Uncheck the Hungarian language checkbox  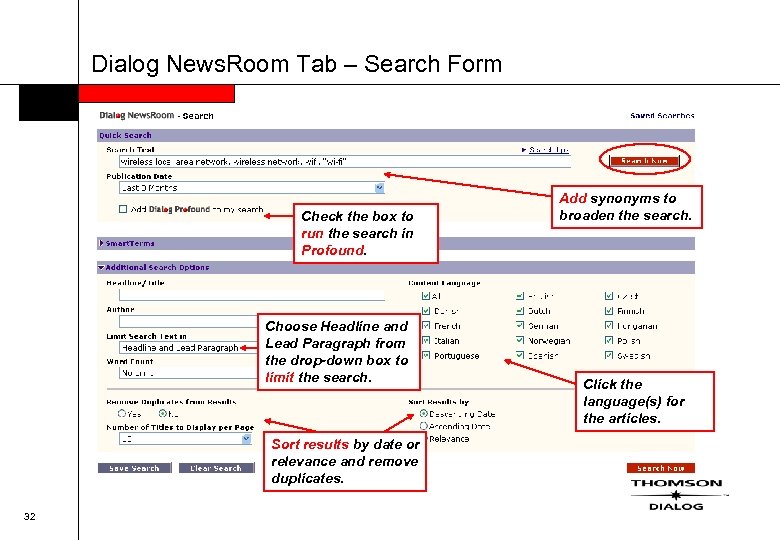pos(609,326)
